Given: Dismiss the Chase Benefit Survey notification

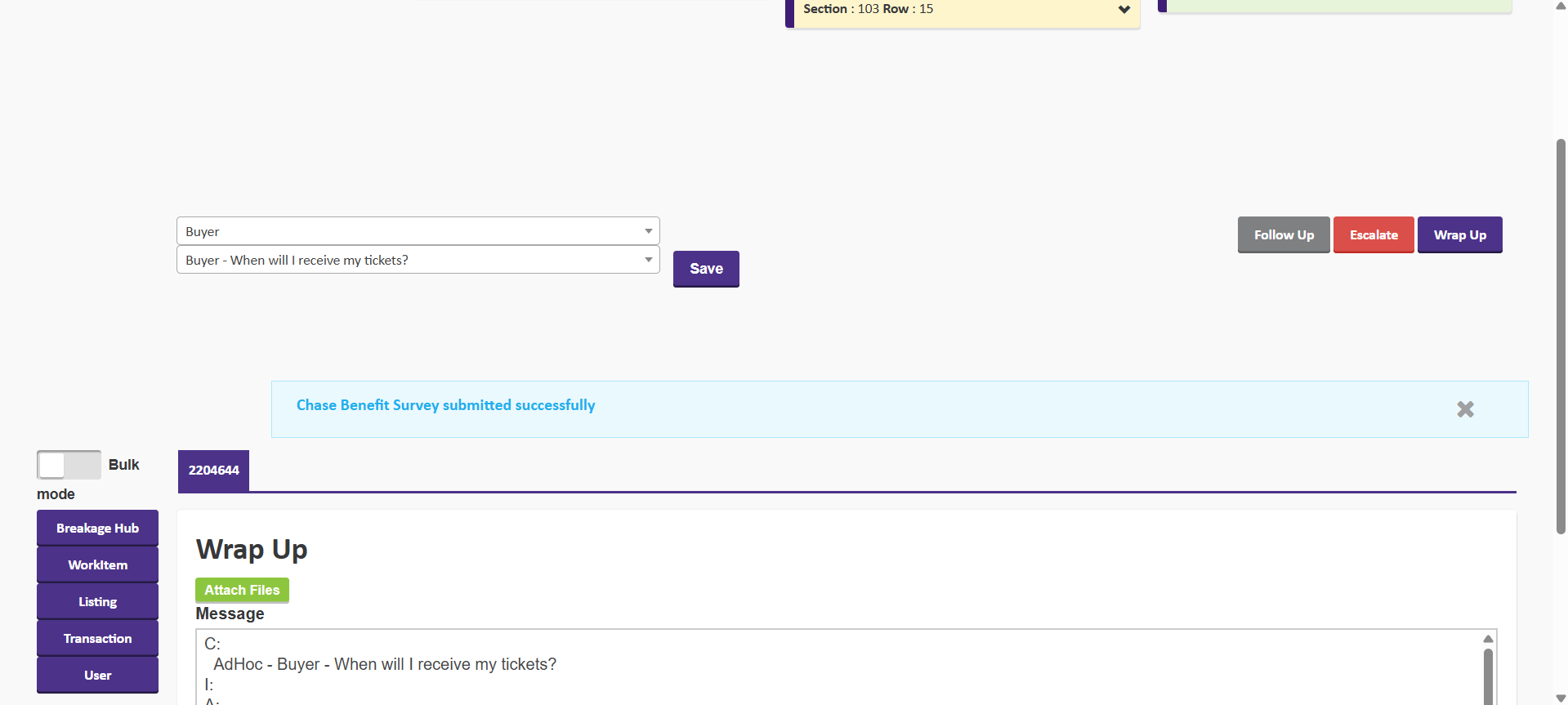Looking at the screenshot, I should point(1465,409).
